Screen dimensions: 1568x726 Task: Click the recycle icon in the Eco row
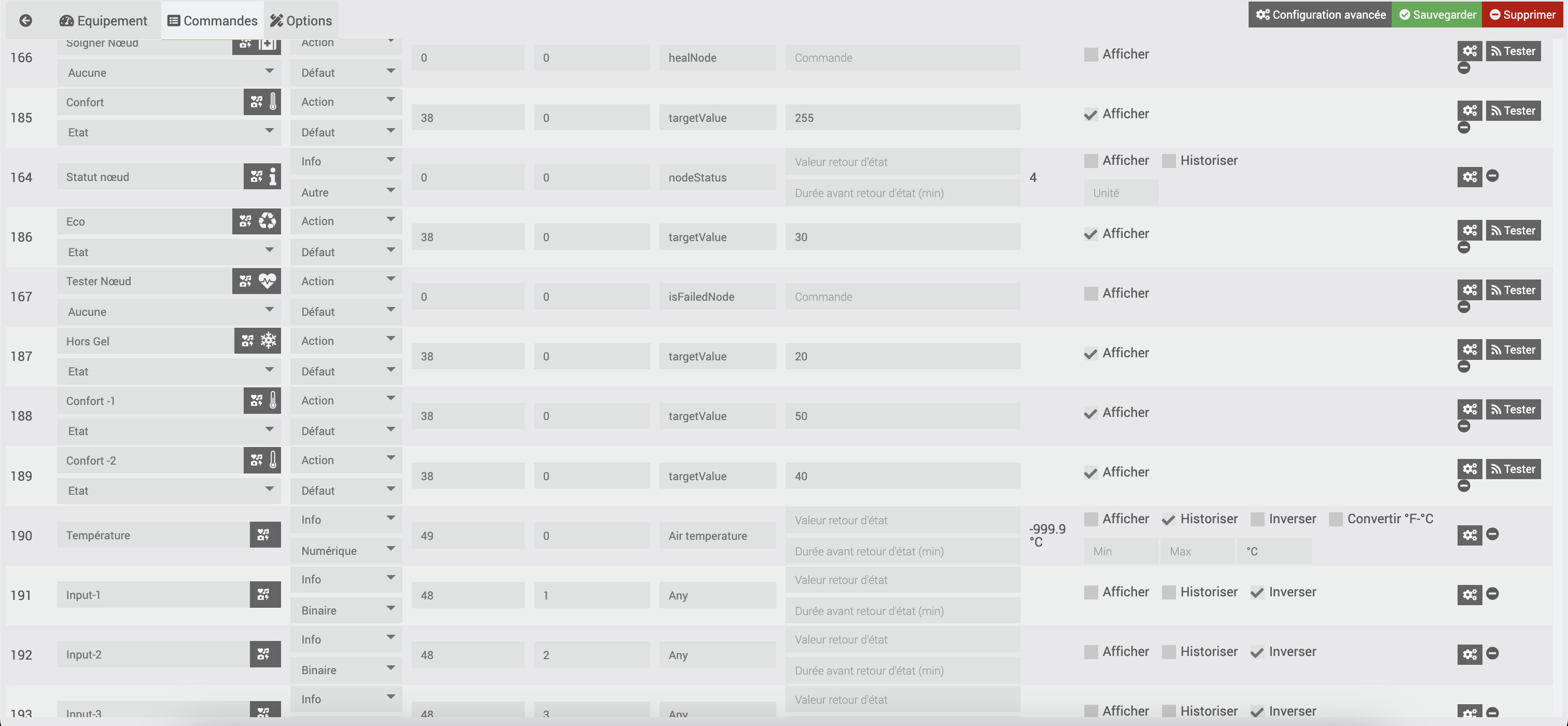[267, 221]
